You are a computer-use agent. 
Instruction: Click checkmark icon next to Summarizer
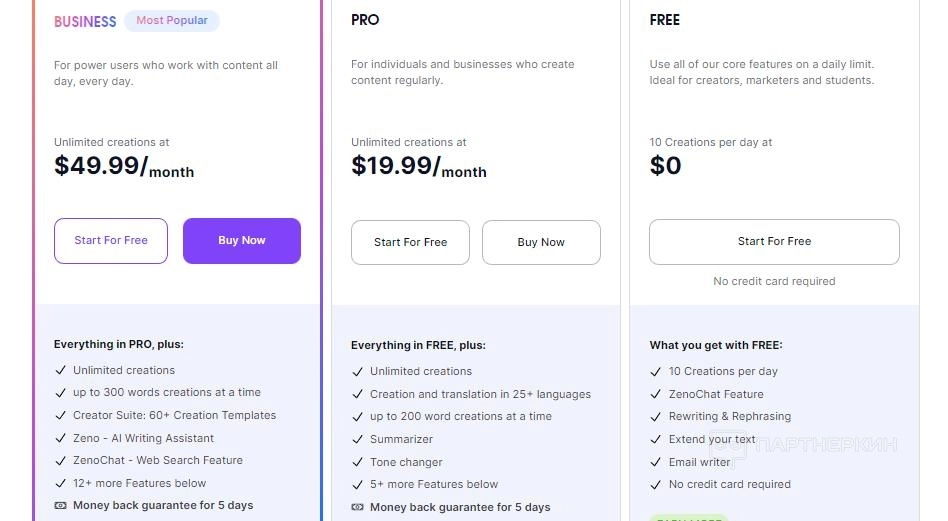coord(357,439)
